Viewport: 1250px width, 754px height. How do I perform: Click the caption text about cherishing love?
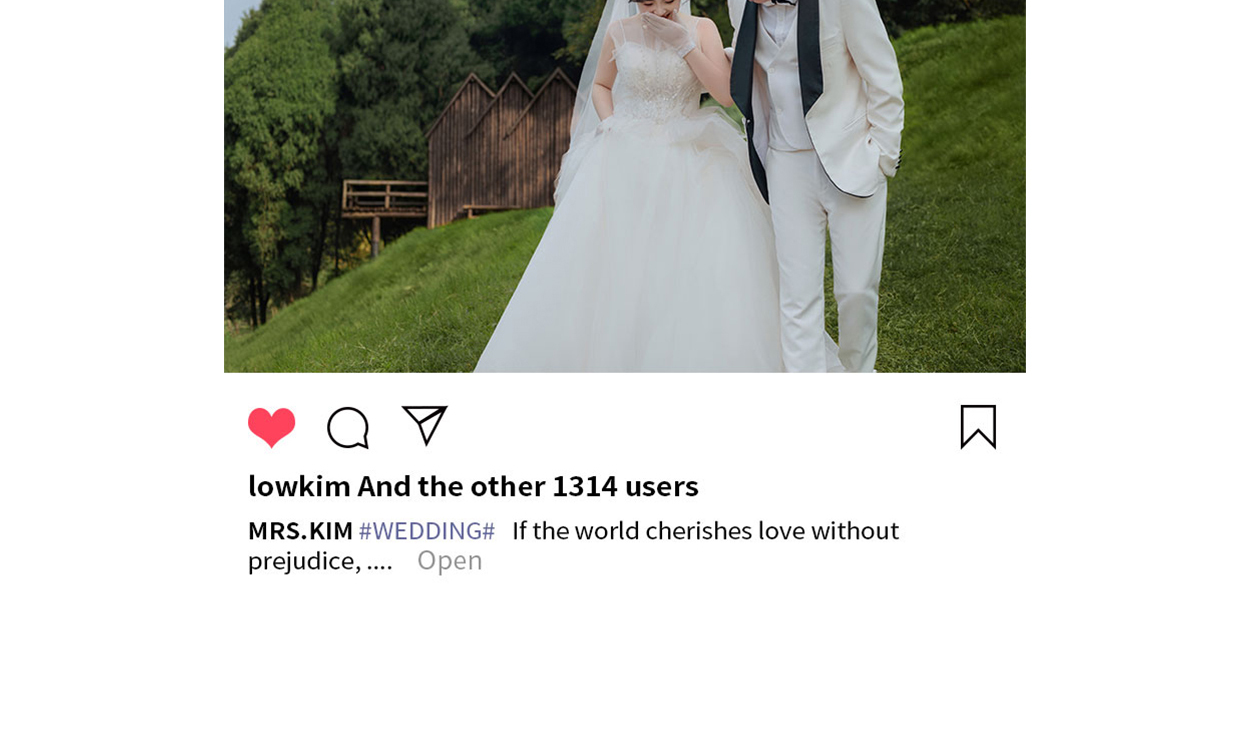point(705,531)
